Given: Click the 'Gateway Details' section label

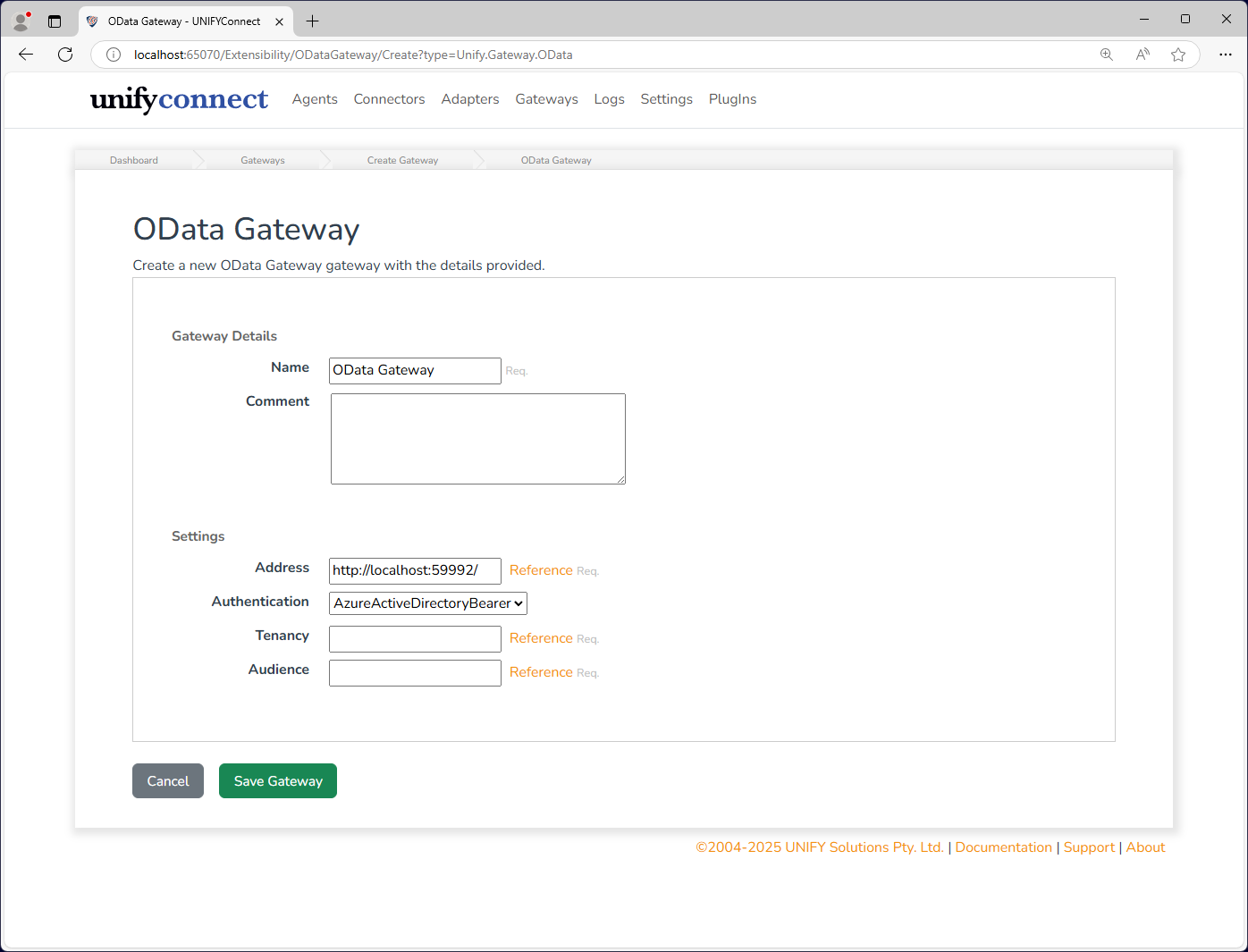Looking at the screenshot, I should [224, 336].
